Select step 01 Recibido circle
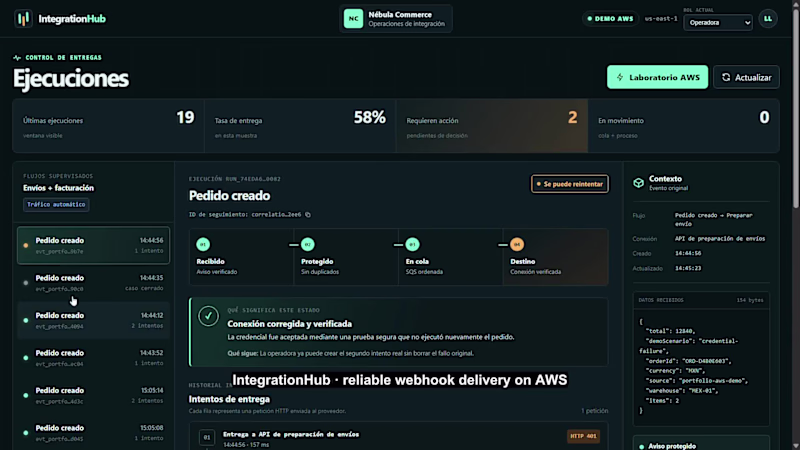The image size is (800, 450). click(203, 244)
